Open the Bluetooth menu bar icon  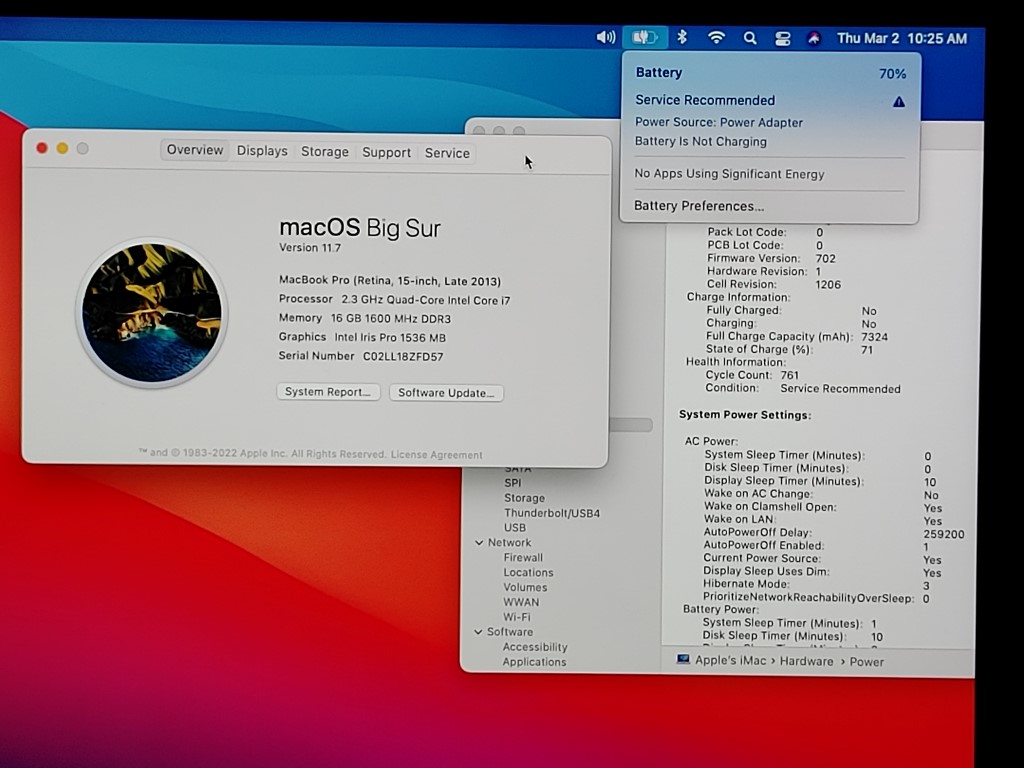point(682,37)
